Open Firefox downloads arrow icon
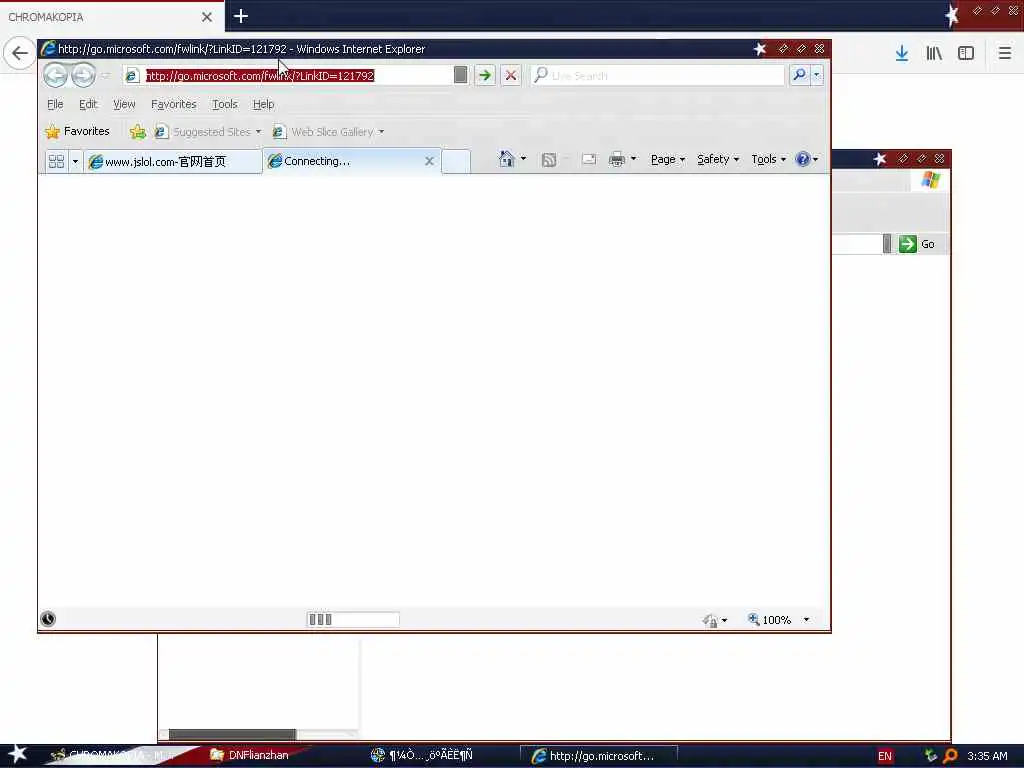The image size is (1024, 768). pos(902,53)
